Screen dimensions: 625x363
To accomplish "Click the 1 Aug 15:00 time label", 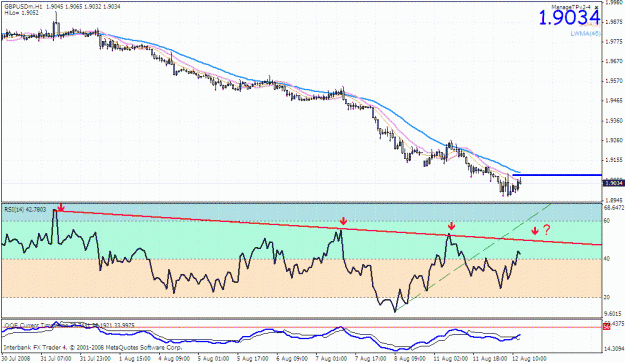I will pos(135,359).
